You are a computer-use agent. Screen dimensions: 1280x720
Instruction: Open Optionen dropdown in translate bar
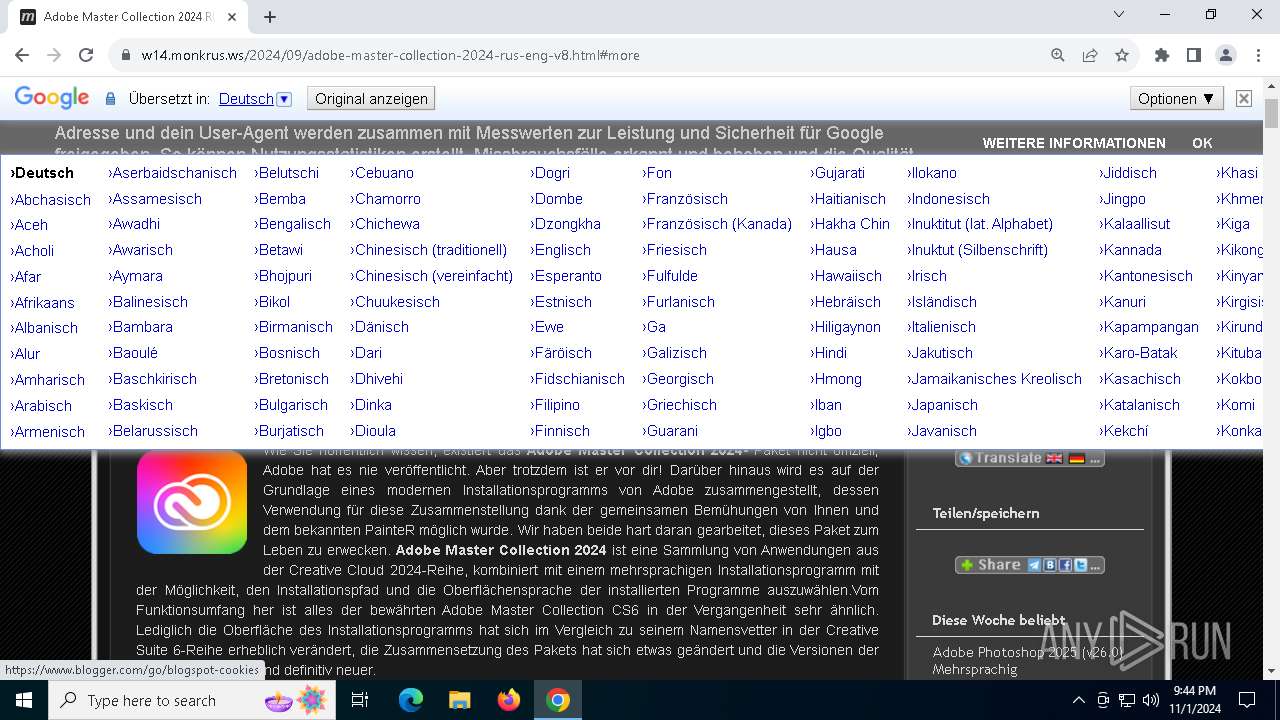tap(1176, 98)
